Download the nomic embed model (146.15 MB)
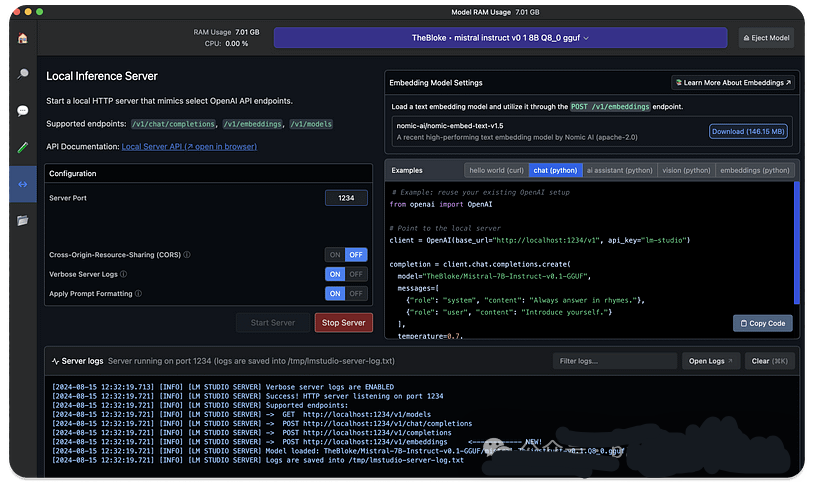 [748, 131]
